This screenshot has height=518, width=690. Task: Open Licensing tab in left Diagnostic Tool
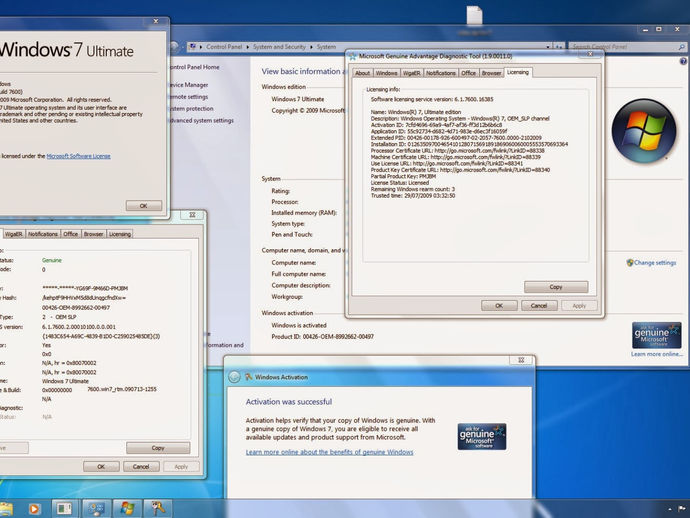click(x=120, y=234)
